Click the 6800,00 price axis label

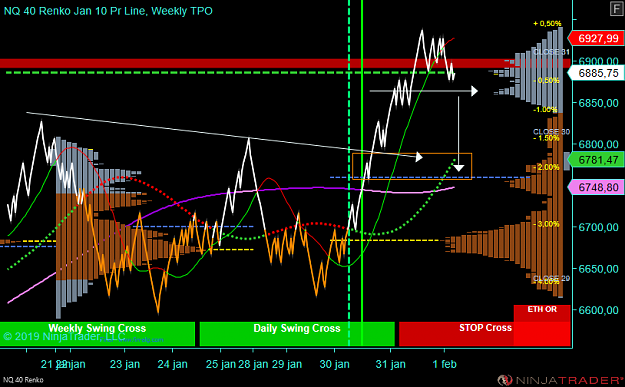click(x=598, y=144)
